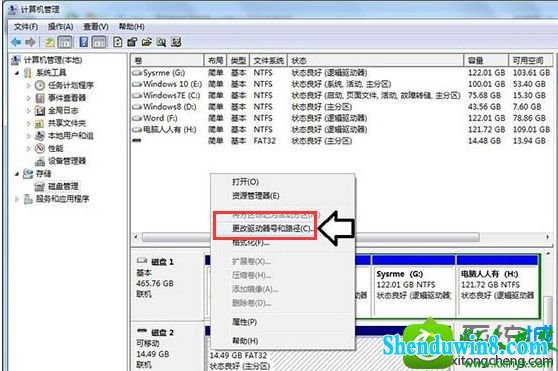Click the volume list right scroll arrow
The image size is (558, 371).
(547, 237)
